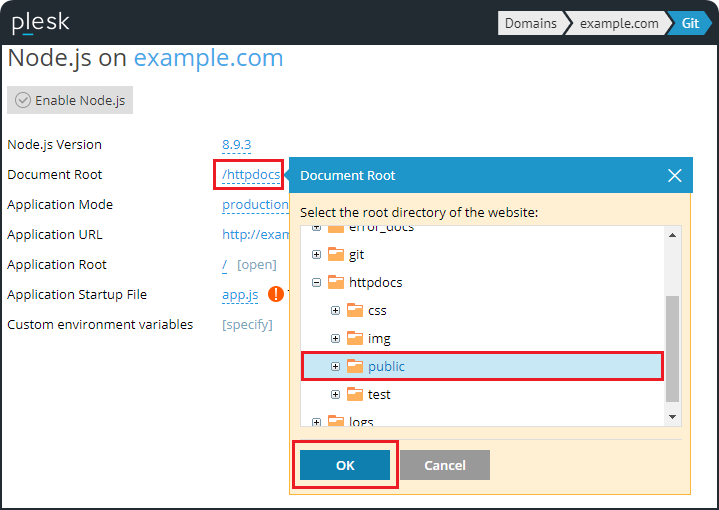Click the git folder icon

pos(336,254)
